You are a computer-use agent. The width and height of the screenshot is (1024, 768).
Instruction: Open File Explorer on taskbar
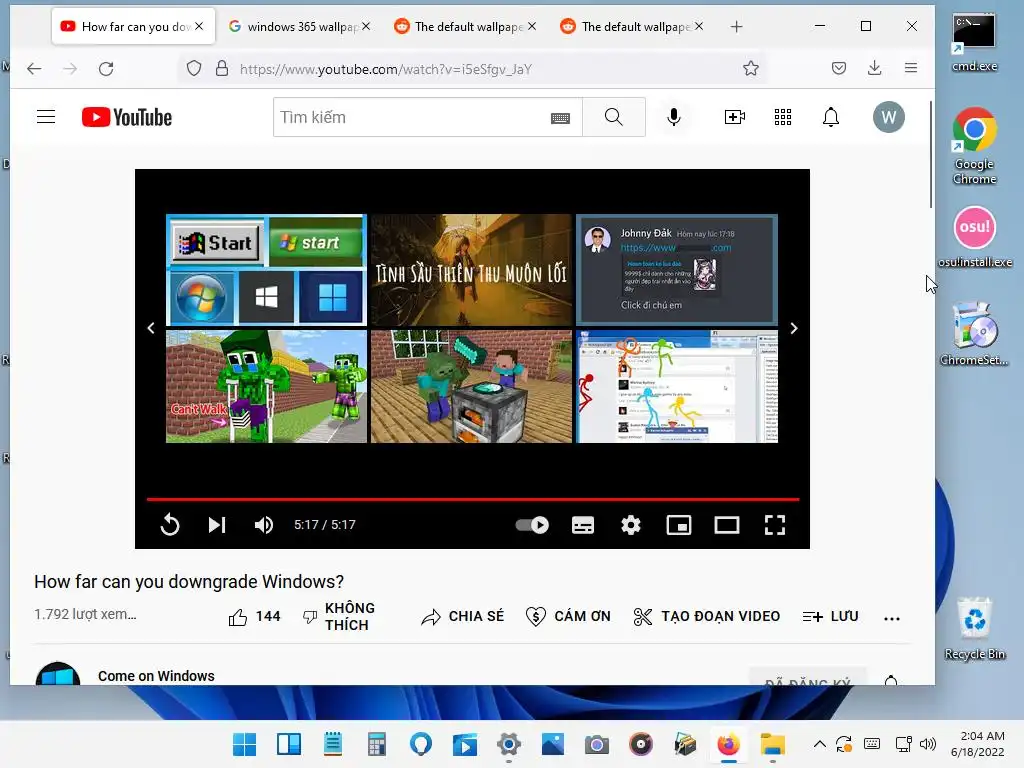pyautogui.click(x=773, y=744)
